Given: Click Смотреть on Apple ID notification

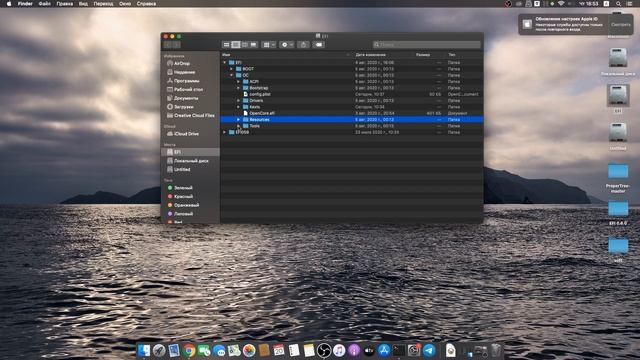Looking at the screenshot, I should [x=620, y=24].
